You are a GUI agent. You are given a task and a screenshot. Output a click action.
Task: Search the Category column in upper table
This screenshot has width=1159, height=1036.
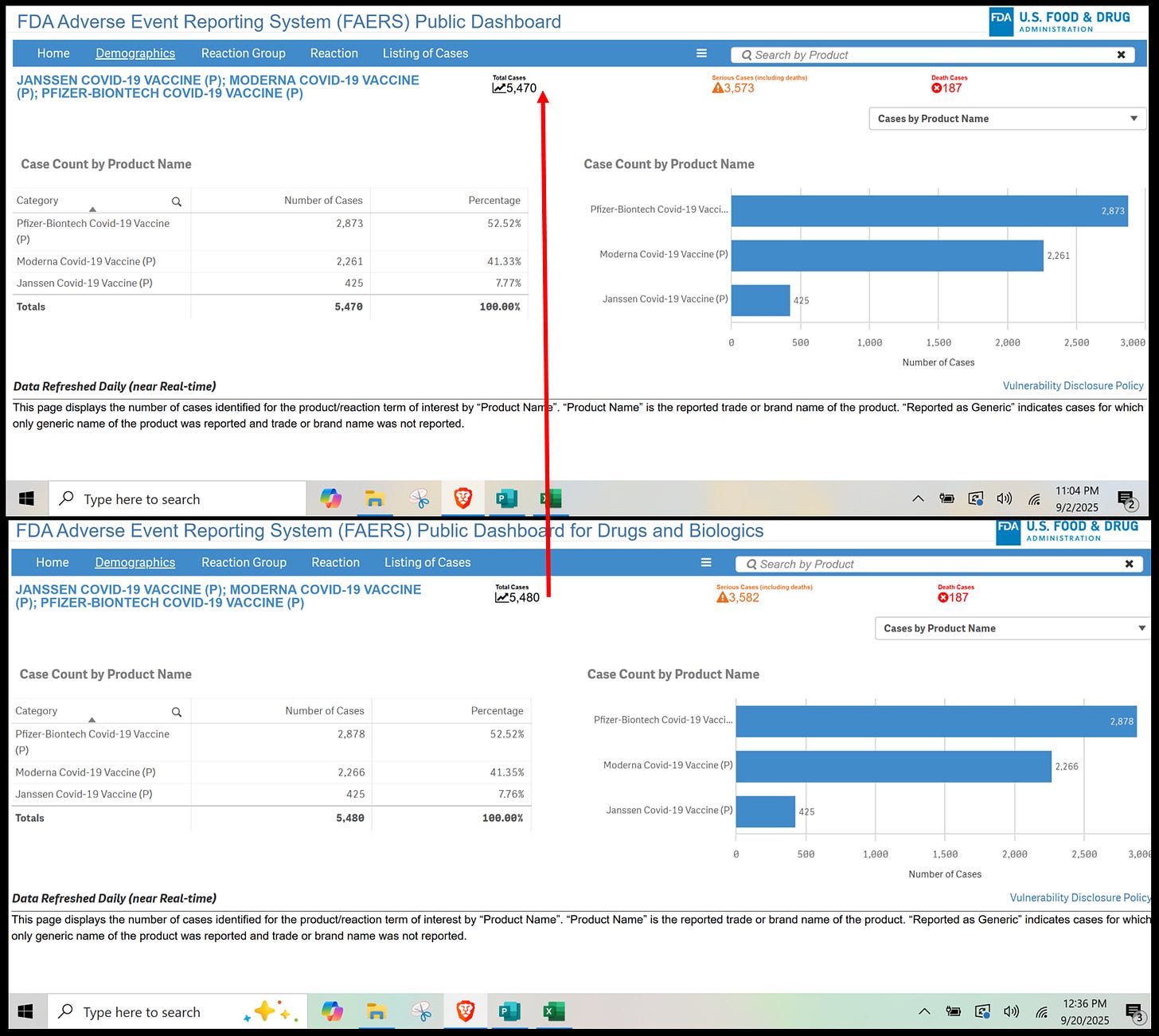click(177, 201)
